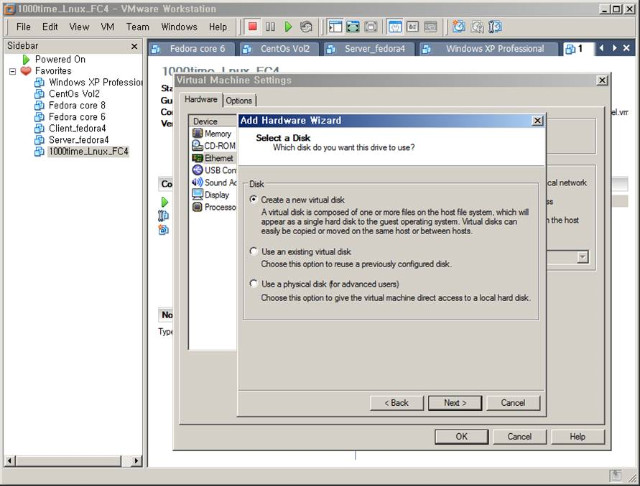Click the Next button in the wizard
Viewport: 640px width, 486px height.
(455, 403)
